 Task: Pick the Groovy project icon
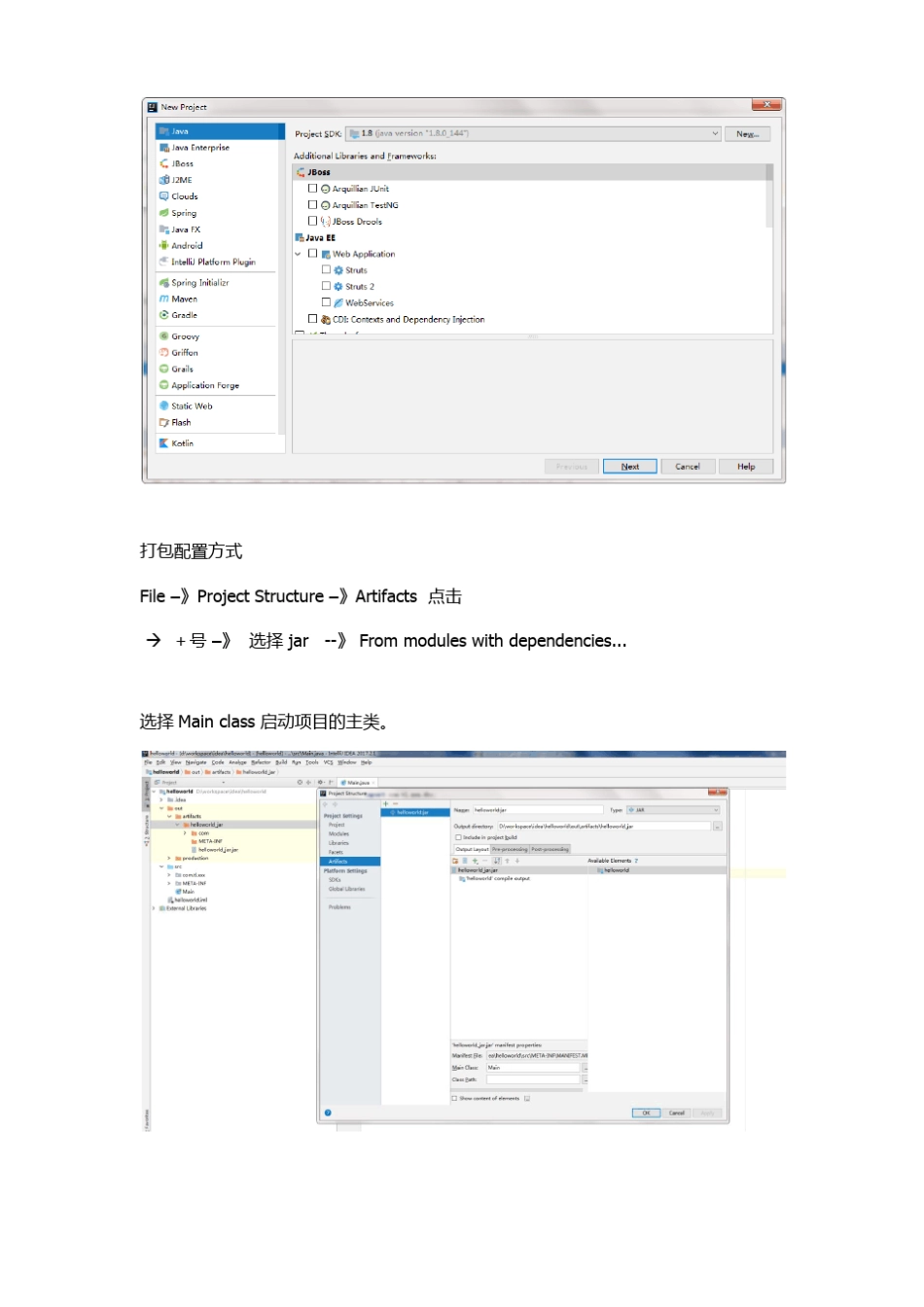pos(164,336)
